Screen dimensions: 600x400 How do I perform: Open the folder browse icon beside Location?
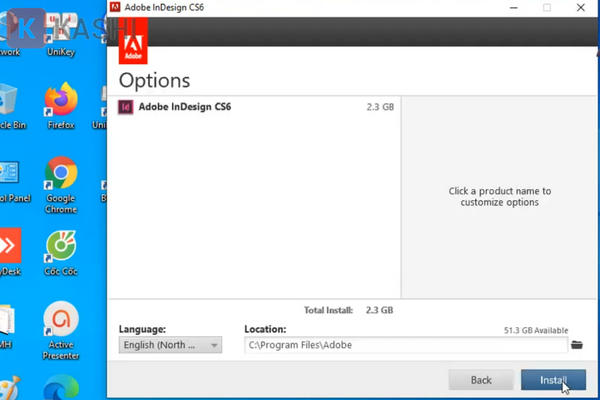click(x=576, y=345)
